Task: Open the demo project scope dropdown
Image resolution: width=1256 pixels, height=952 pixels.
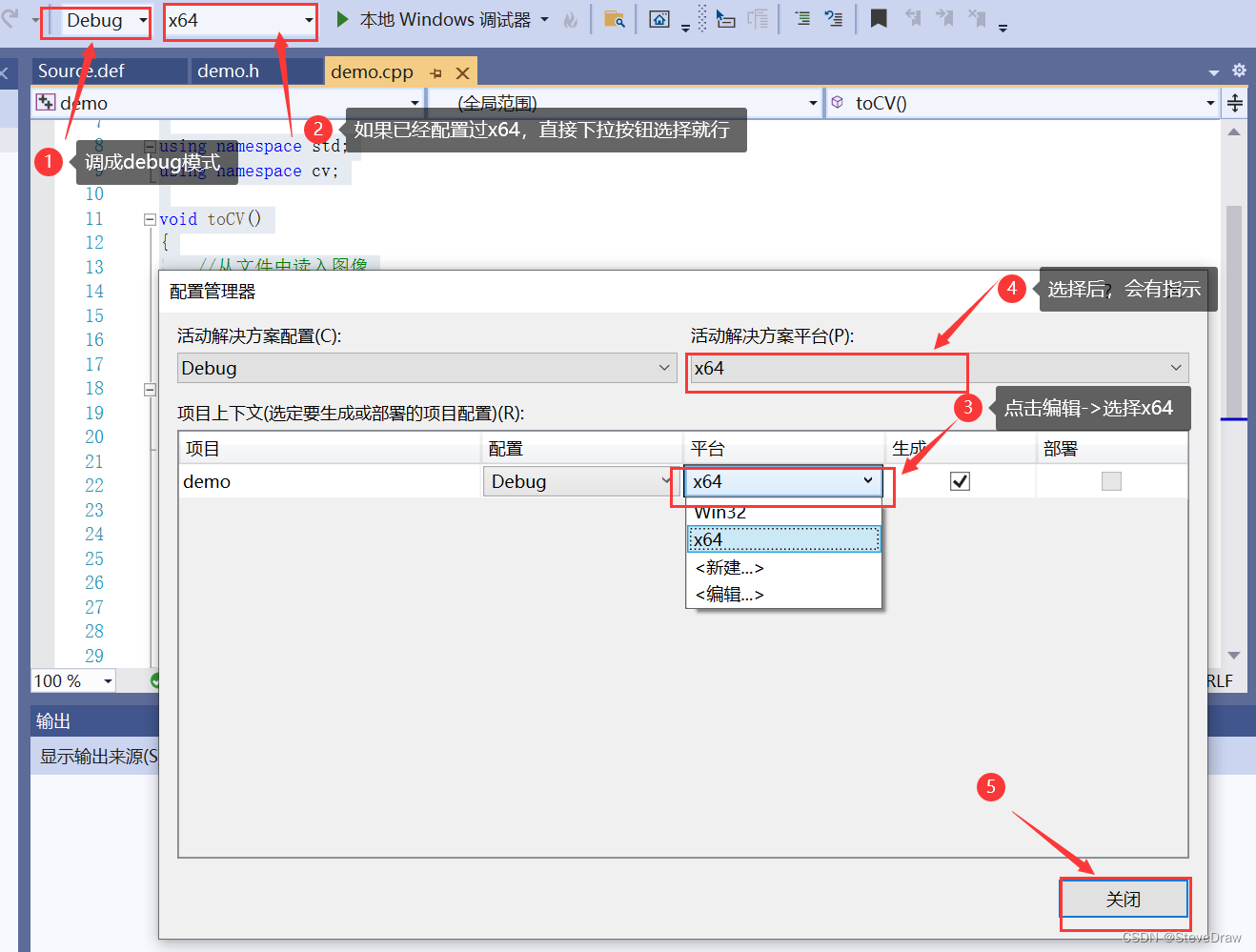Action: pos(228,103)
